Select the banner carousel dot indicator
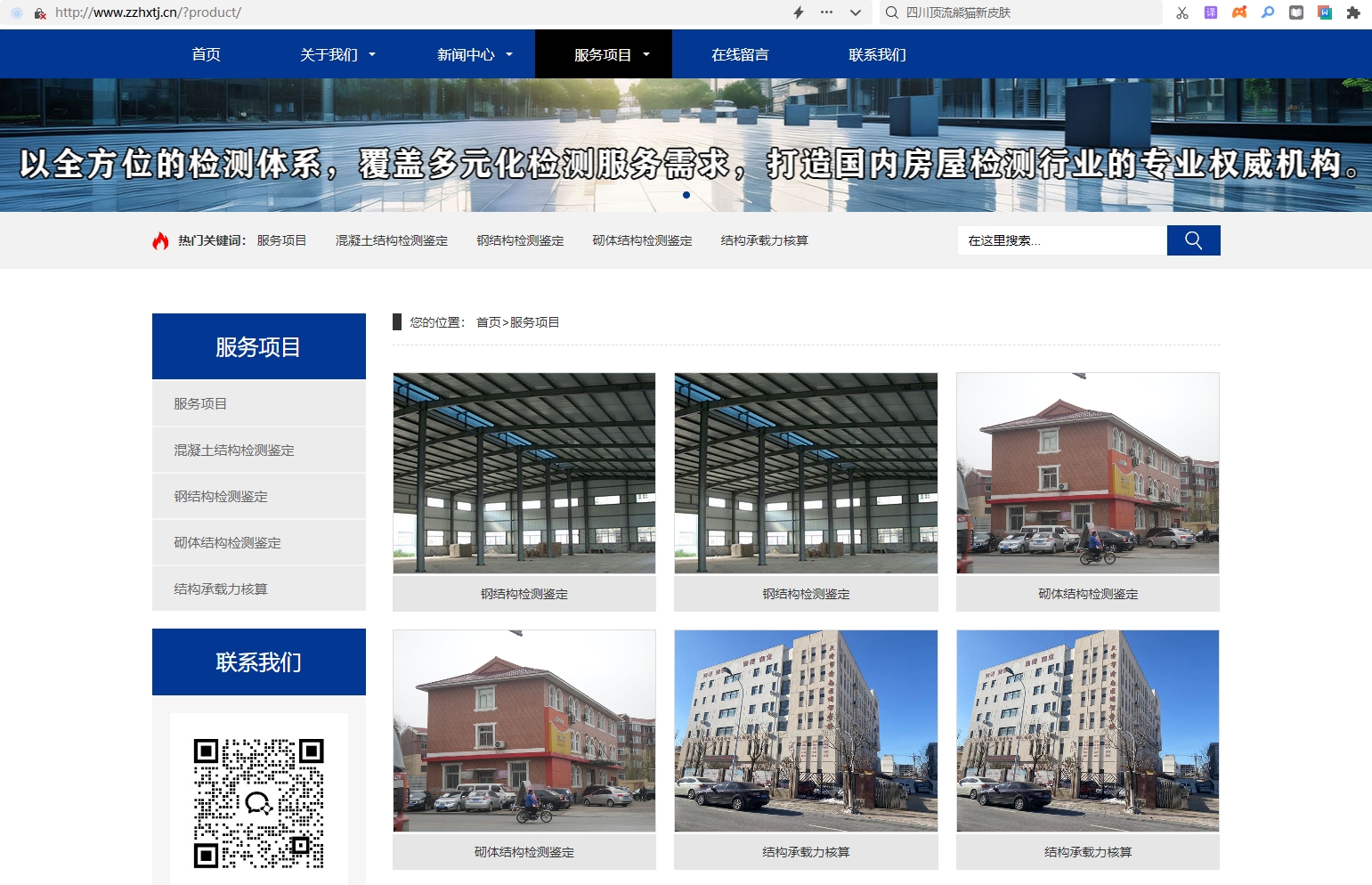This screenshot has height=885, width=1372. pos(686,195)
